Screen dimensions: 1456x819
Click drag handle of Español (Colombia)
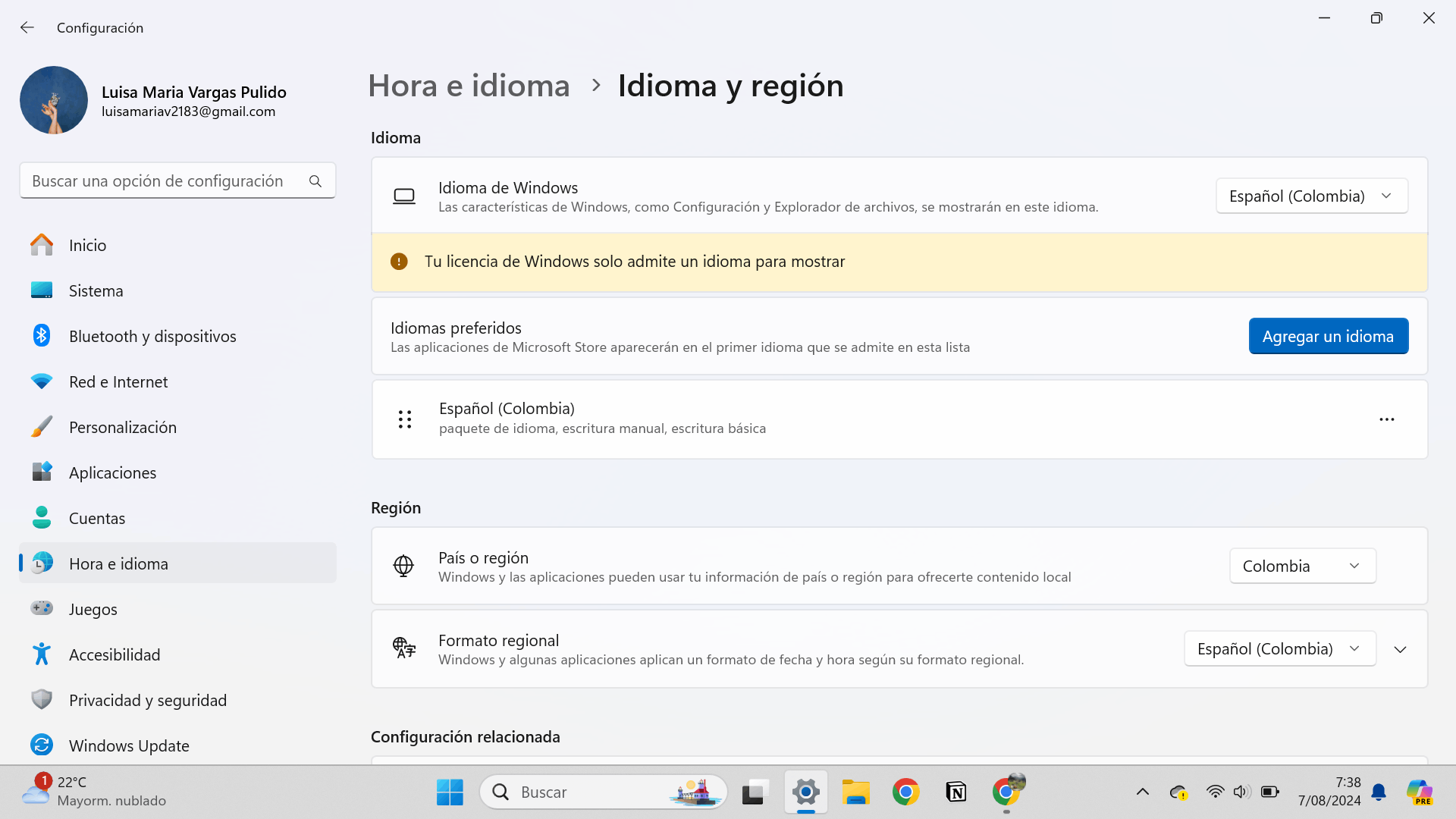click(405, 419)
